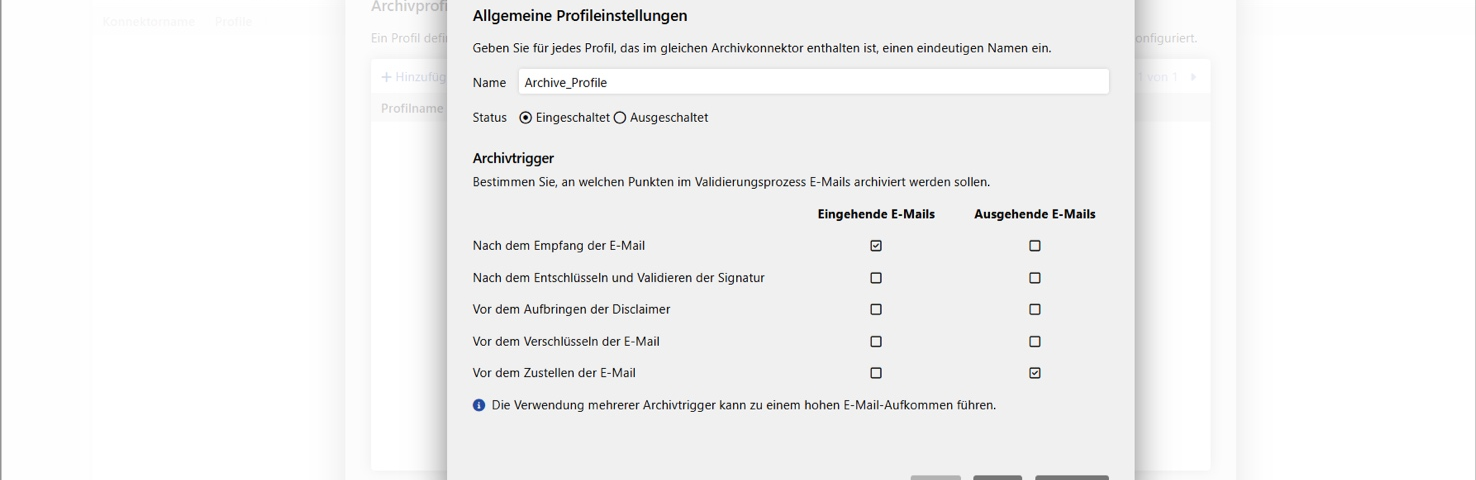
Task: Switch to the Konnektorname tab
Action: 148,21
